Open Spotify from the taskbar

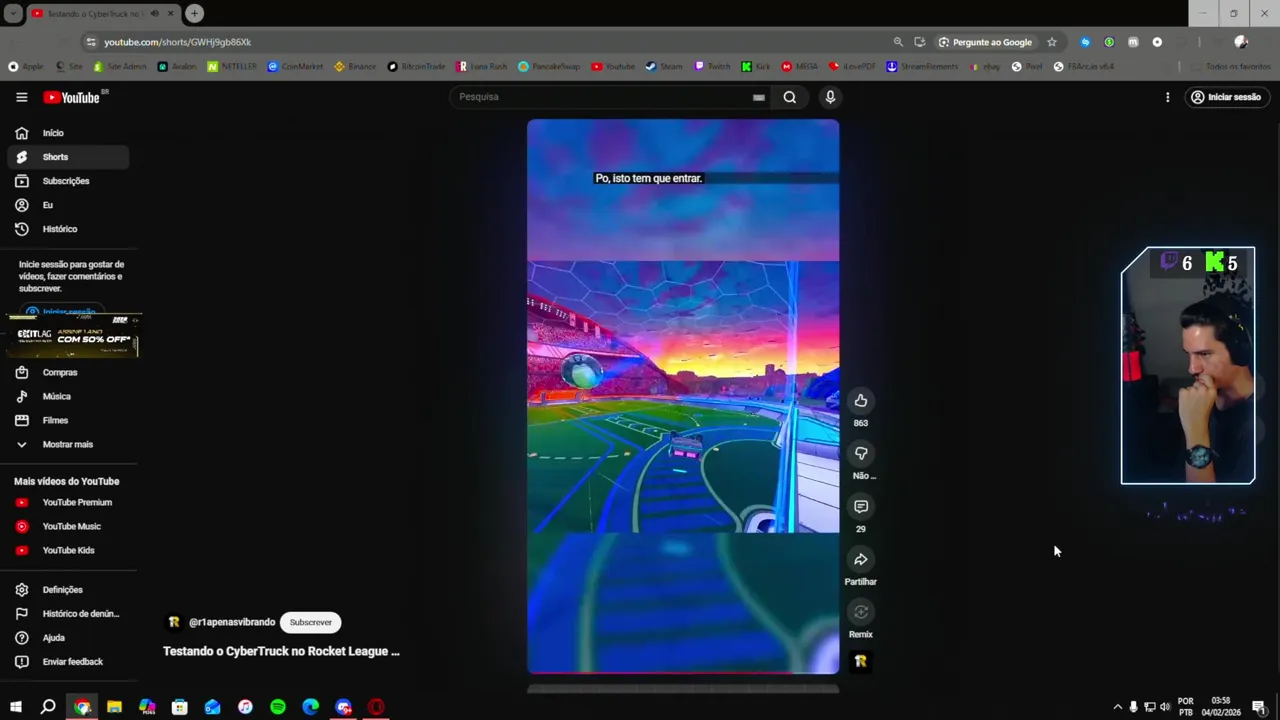coord(278,707)
